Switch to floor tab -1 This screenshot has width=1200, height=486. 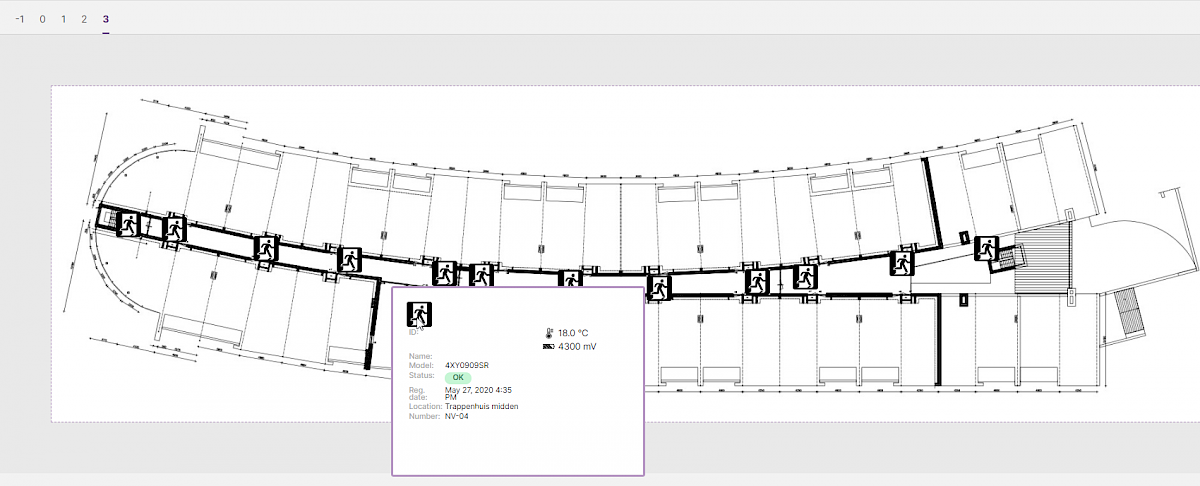coord(19,19)
